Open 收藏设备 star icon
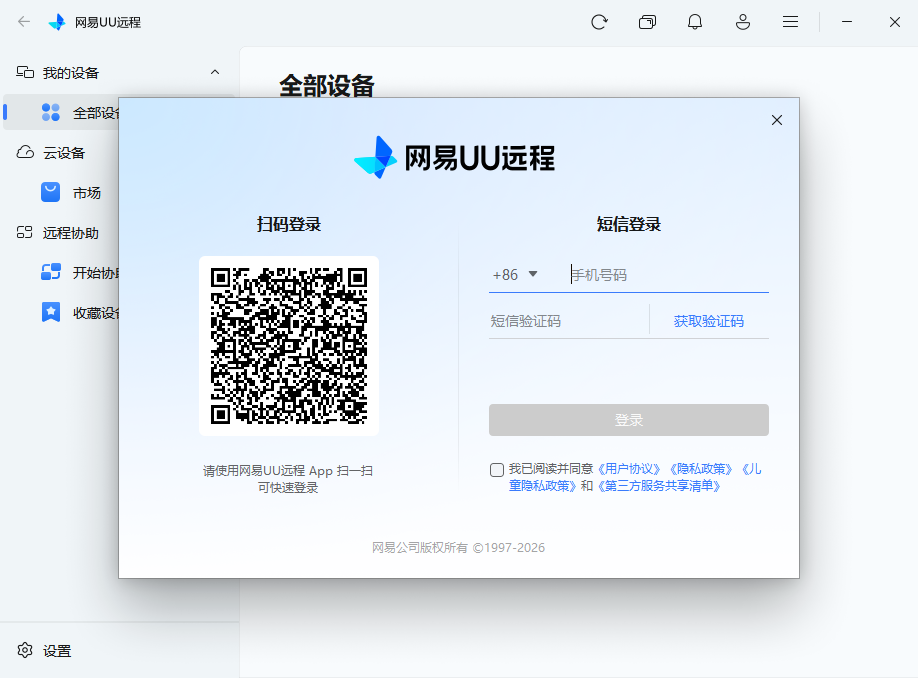The height and width of the screenshot is (678, 918). coord(51,312)
